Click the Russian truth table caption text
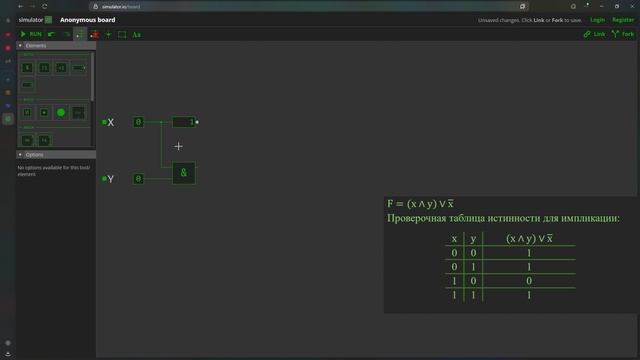Image resolution: width=640 pixels, height=360 pixels. click(x=503, y=218)
